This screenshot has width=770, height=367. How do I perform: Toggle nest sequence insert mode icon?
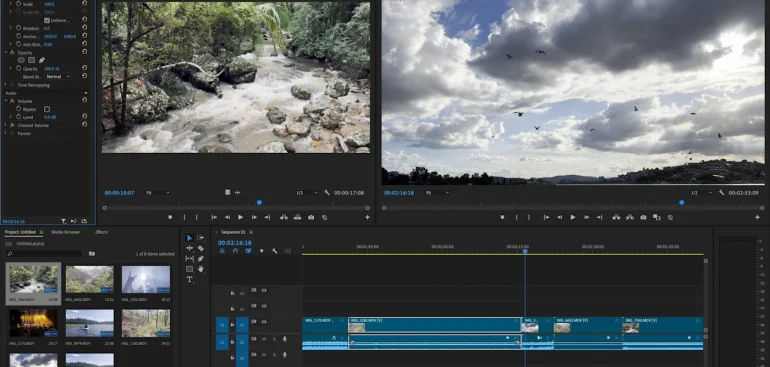pyautogui.click(x=222, y=251)
